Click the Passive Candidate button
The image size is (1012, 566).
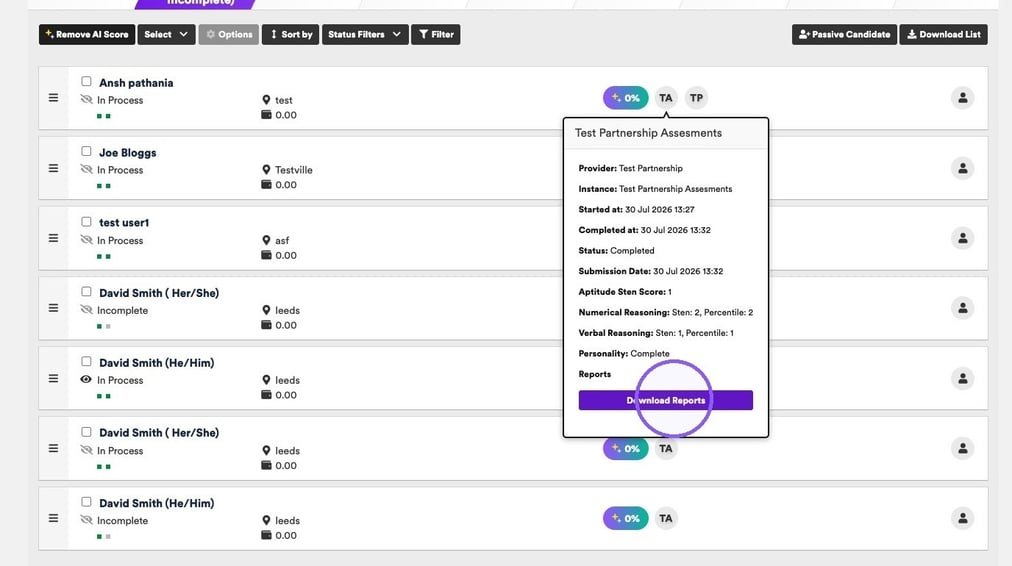[x=844, y=34]
